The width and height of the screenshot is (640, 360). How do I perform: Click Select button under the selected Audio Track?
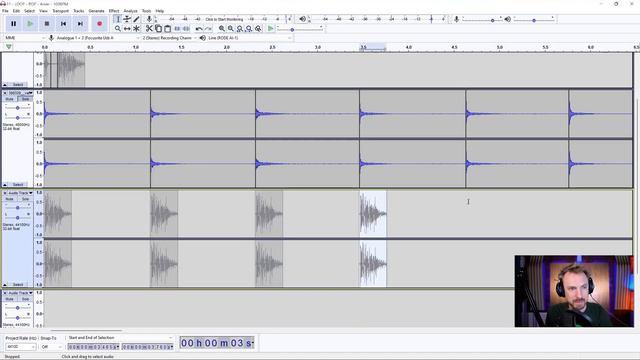[x=18, y=284]
